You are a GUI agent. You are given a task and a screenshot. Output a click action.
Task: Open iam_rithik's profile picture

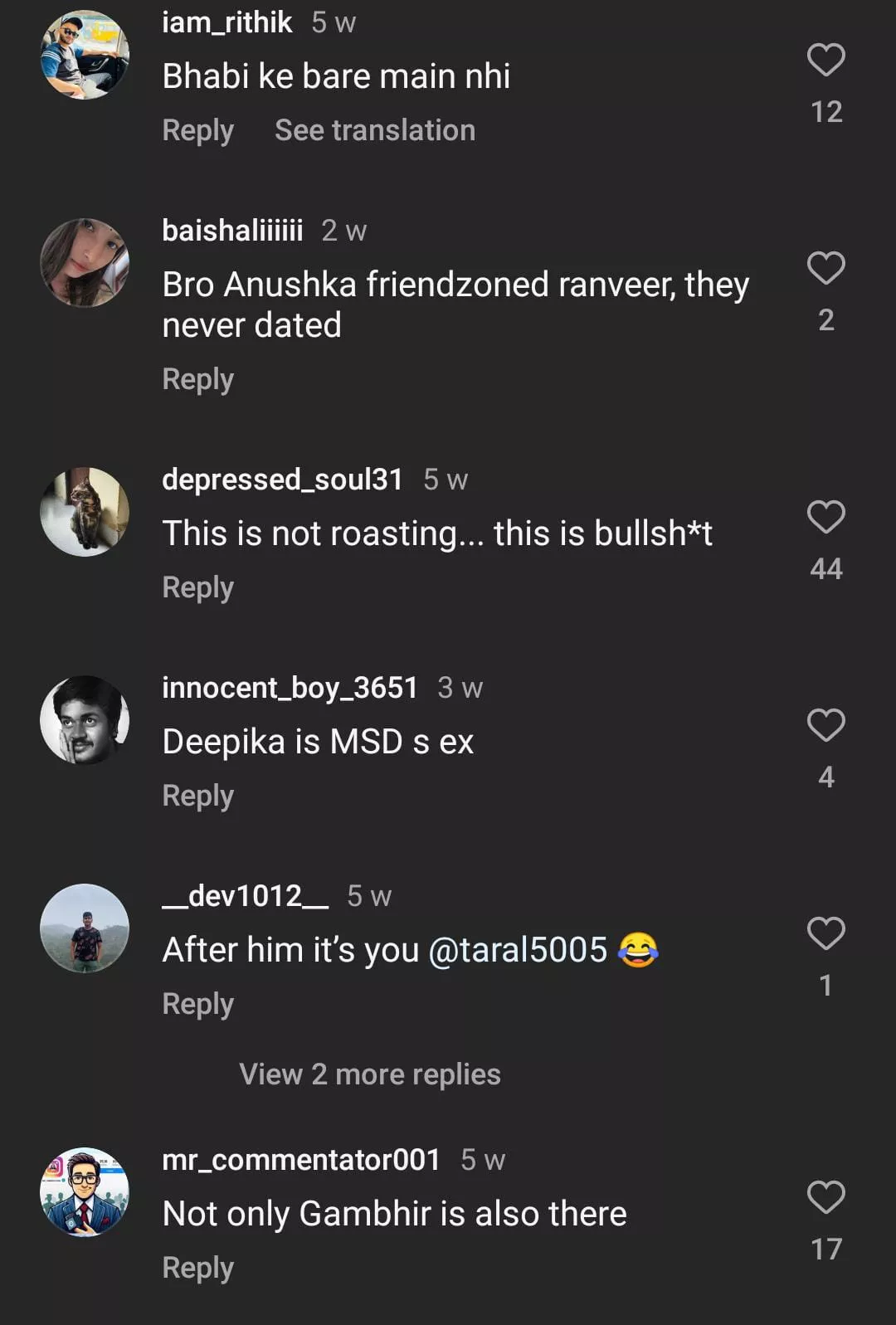click(85, 55)
